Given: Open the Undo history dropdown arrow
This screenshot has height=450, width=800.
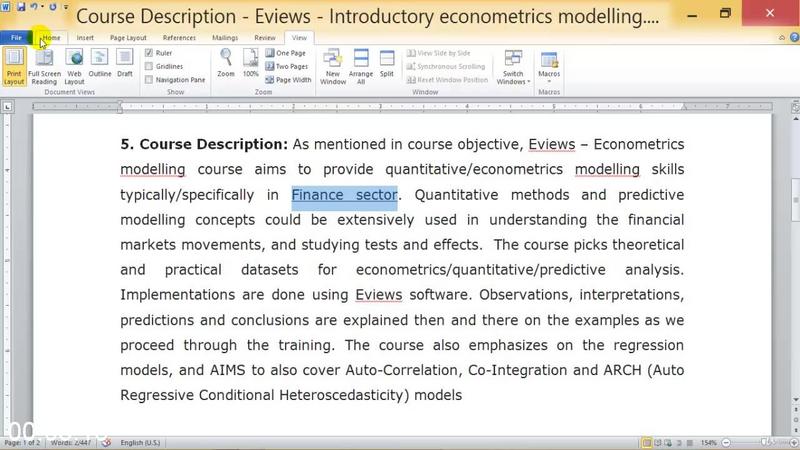Looking at the screenshot, I should [42, 7].
